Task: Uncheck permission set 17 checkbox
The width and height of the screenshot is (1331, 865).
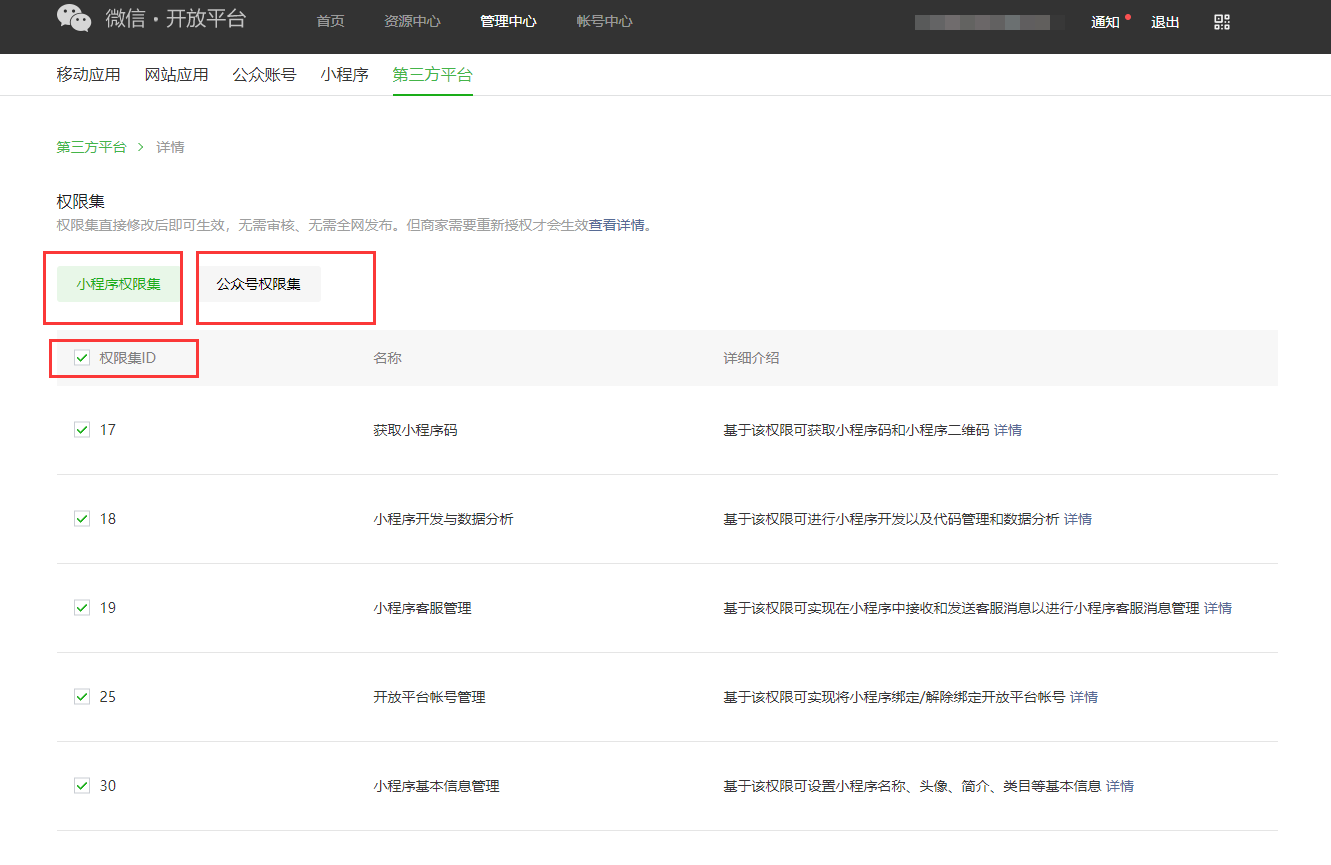Action: 82,430
